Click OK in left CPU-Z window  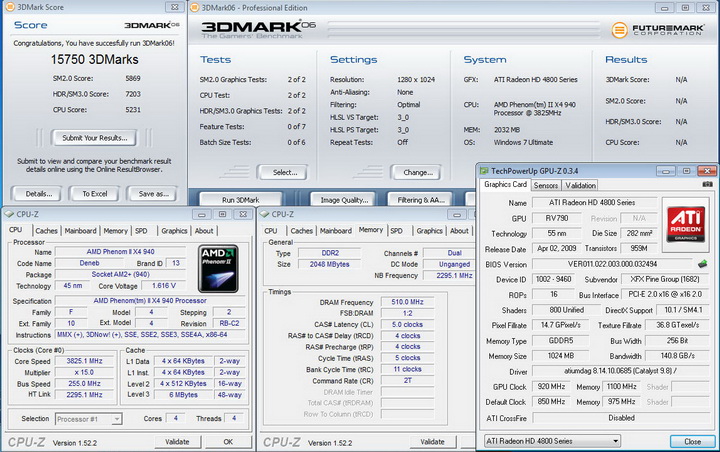click(x=228, y=441)
